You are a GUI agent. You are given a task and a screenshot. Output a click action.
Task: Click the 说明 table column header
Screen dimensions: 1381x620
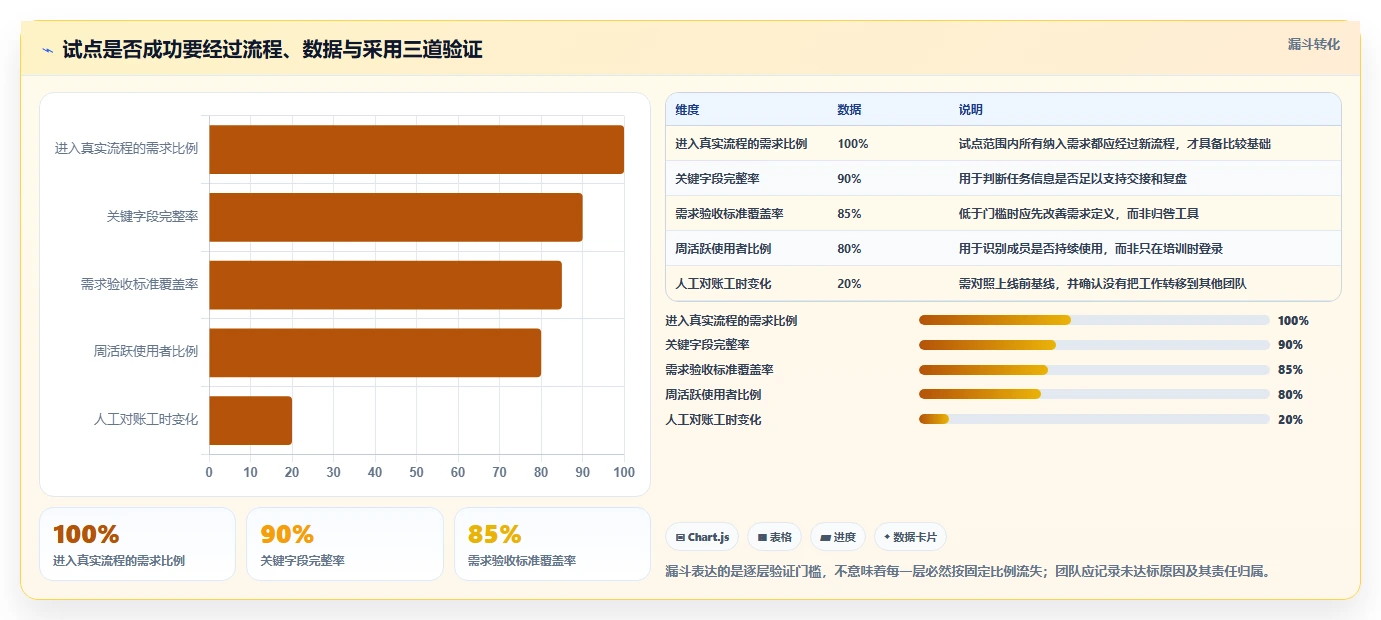click(x=971, y=110)
